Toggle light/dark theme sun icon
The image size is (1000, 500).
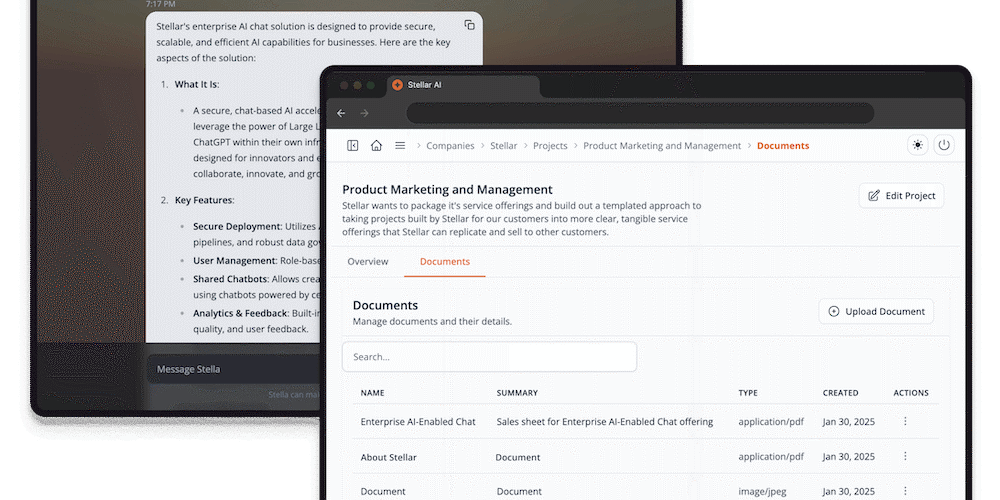tap(918, 145)
